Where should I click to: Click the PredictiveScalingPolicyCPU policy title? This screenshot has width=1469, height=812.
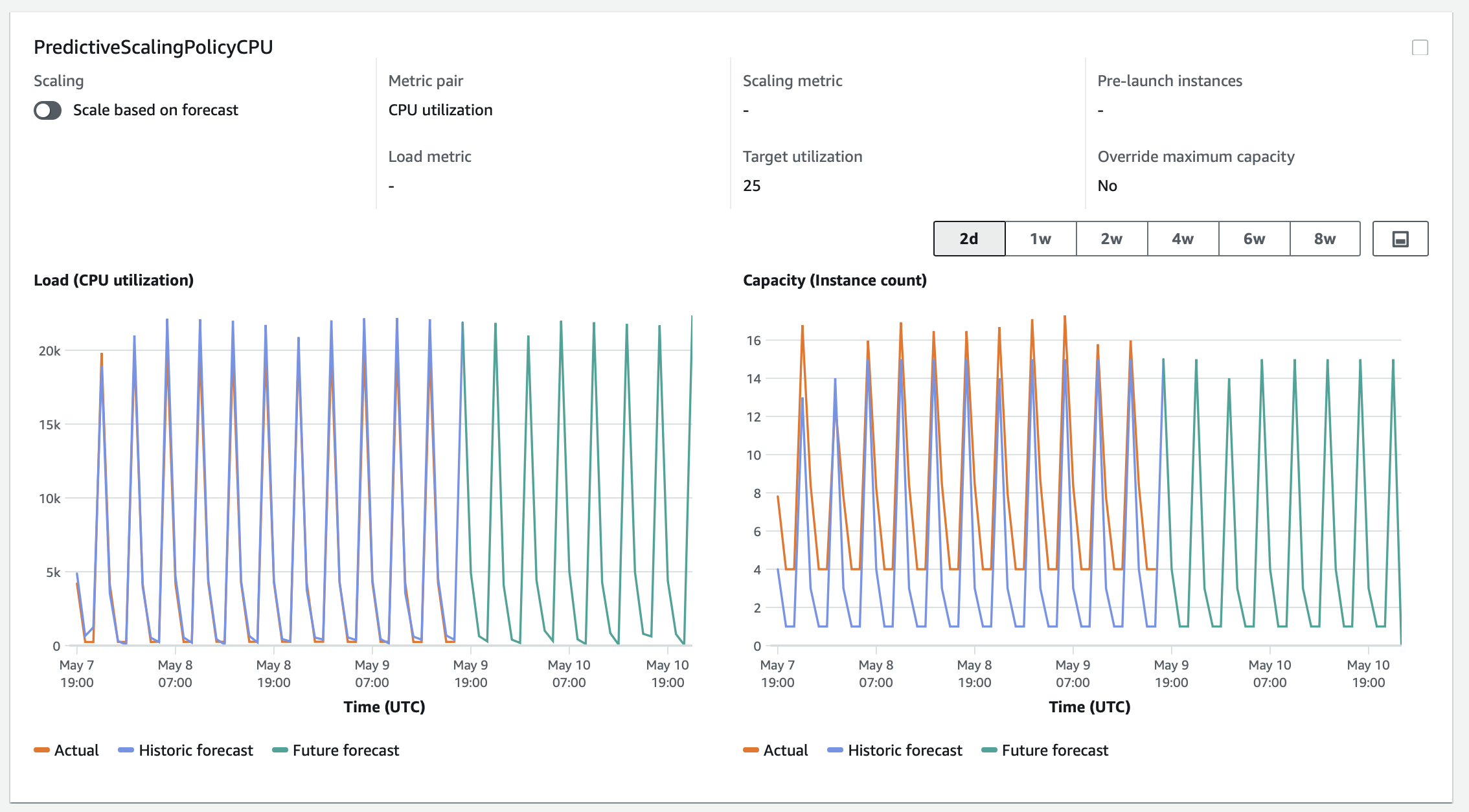coord(153,47)
